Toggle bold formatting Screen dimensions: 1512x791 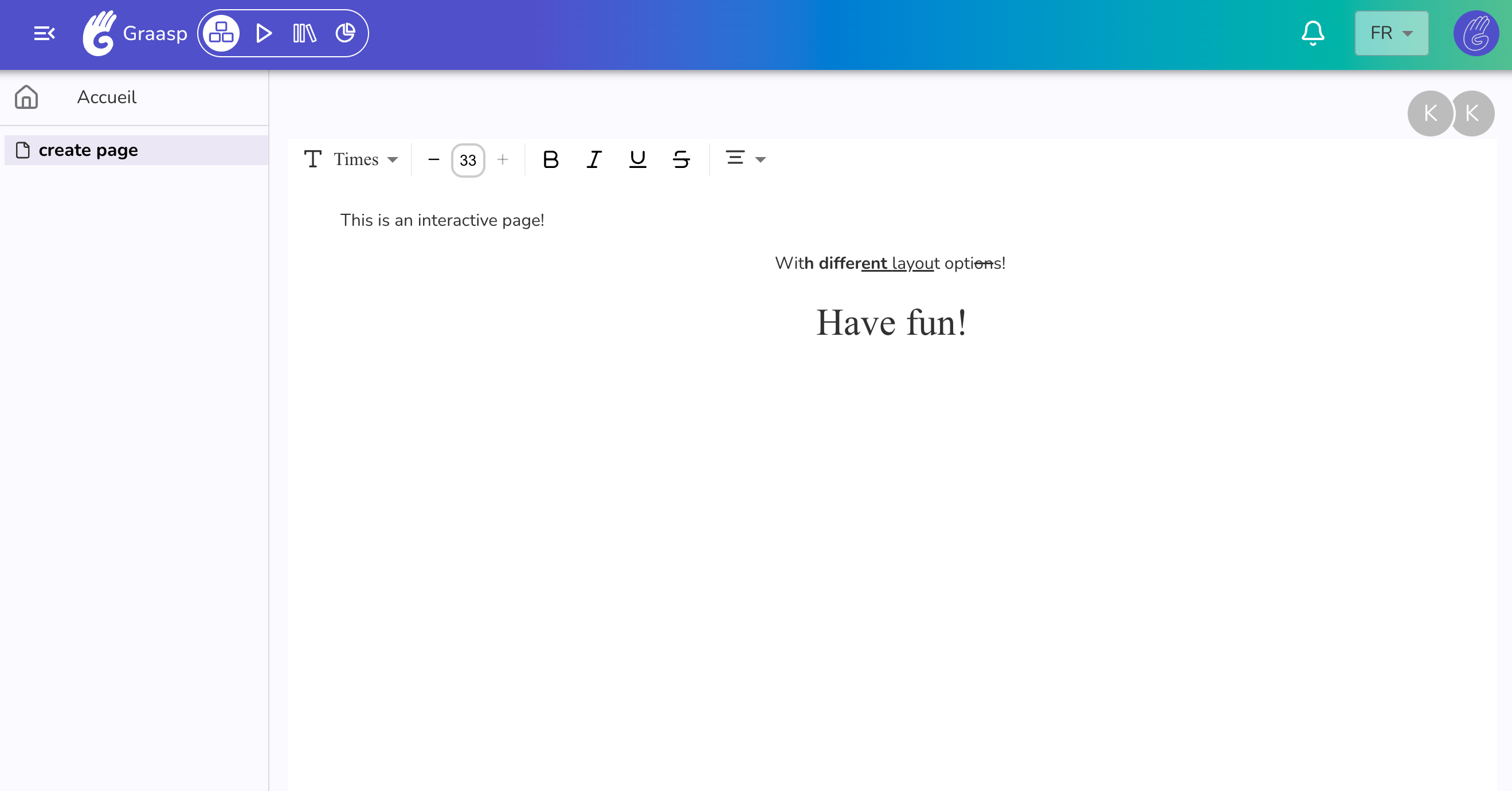pos(550,159)
